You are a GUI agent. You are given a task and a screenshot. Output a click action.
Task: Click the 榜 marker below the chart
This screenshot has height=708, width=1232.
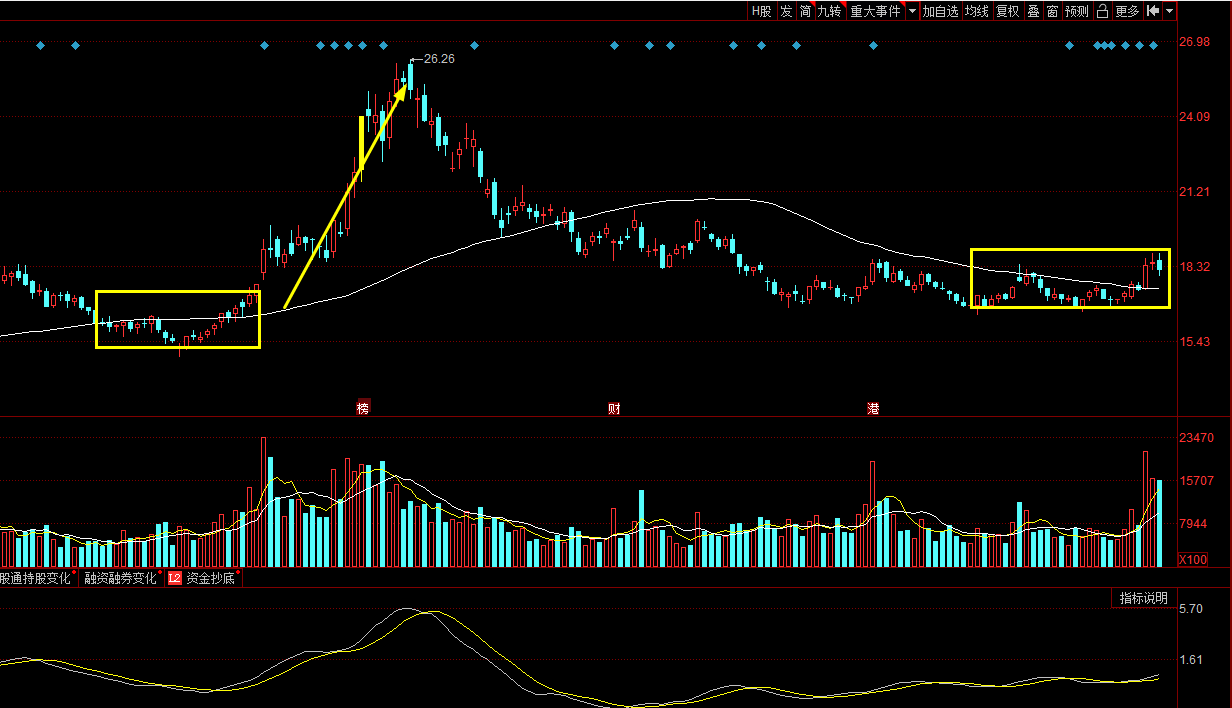[x=363, y=408]
